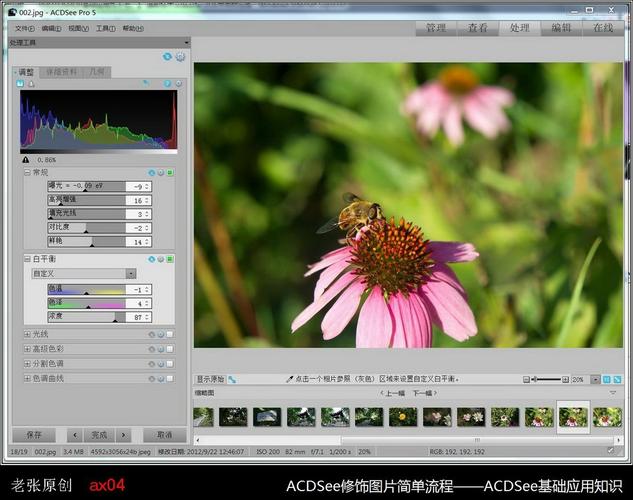
Task: Click the reset icon in the 分割色调 row
Action: [x=152, y=364]
